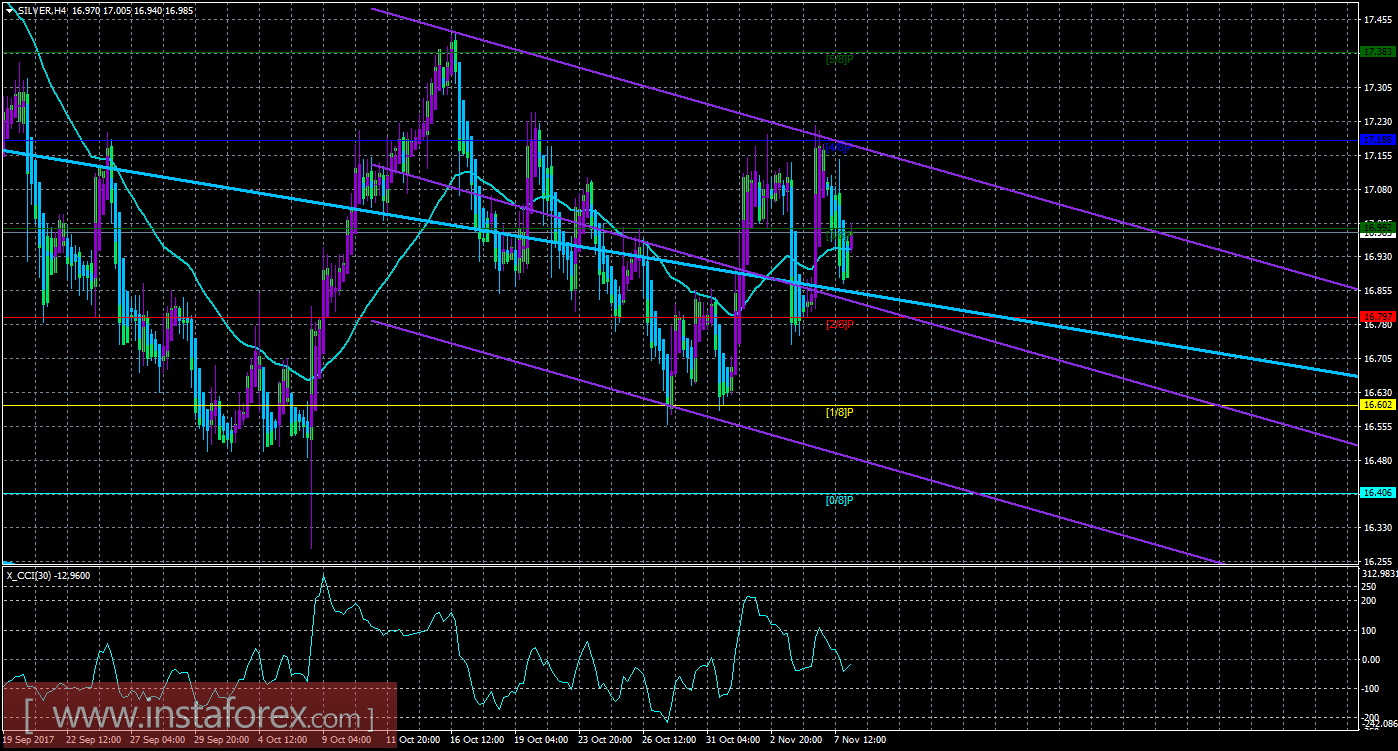The height and width of the screenshot is (751, 1398).
Task: Click the red 16.797 price tag
Action: pyautogui.click(x=1377, y=317)
